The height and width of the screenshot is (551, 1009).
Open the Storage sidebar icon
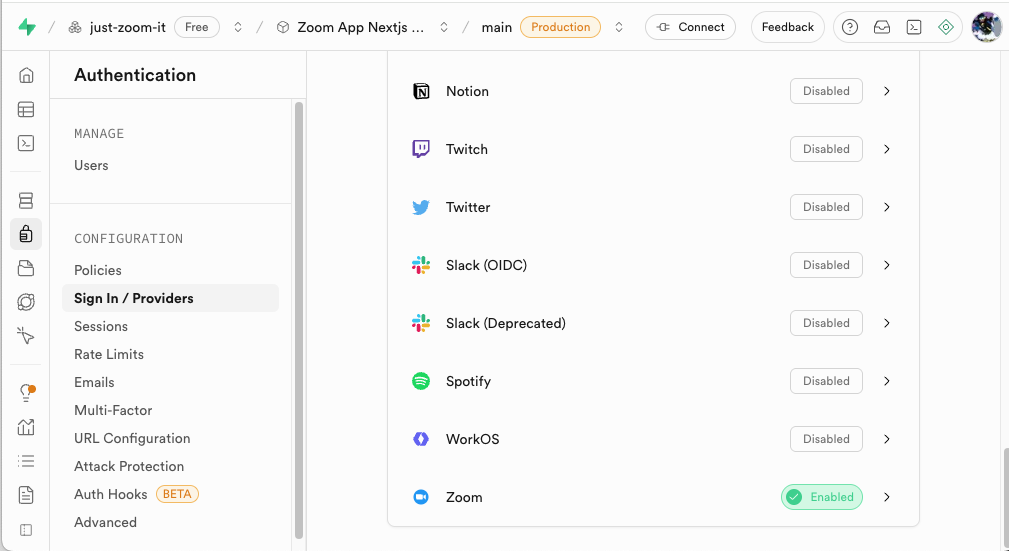pos(26,268)
